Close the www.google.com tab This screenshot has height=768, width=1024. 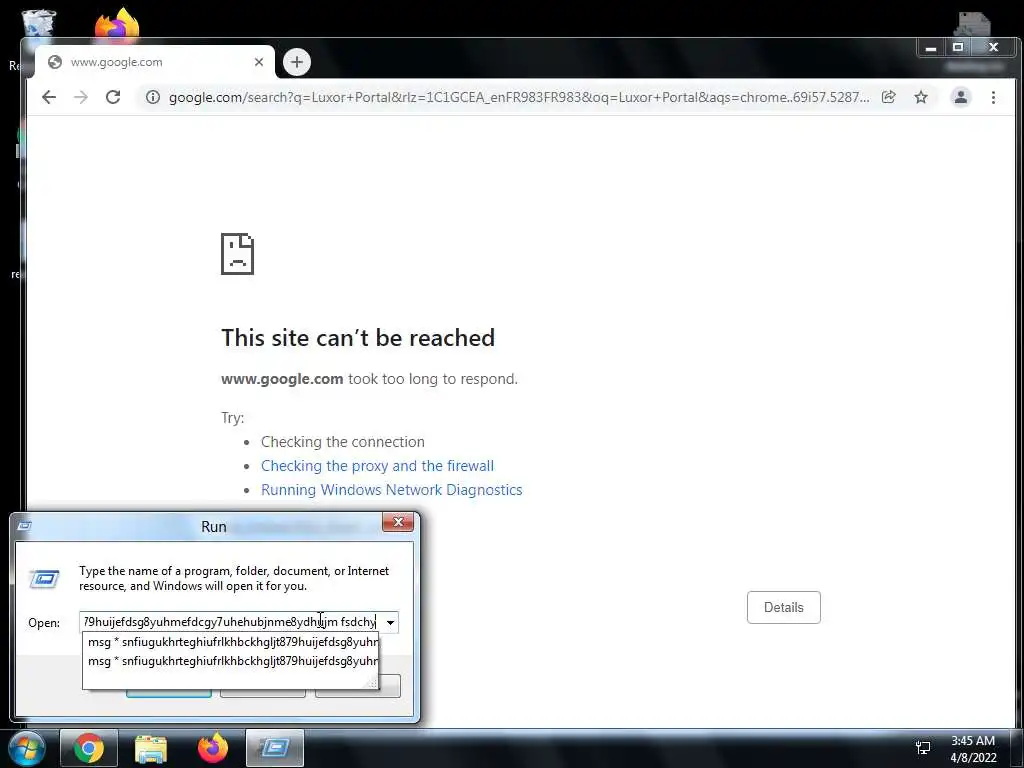coord(259,62)
